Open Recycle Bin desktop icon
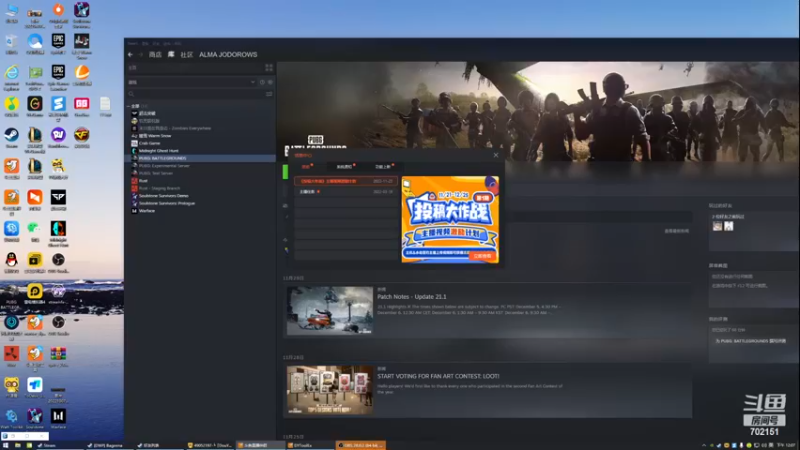This screenshot has height=450, width=800. (11, 41)
